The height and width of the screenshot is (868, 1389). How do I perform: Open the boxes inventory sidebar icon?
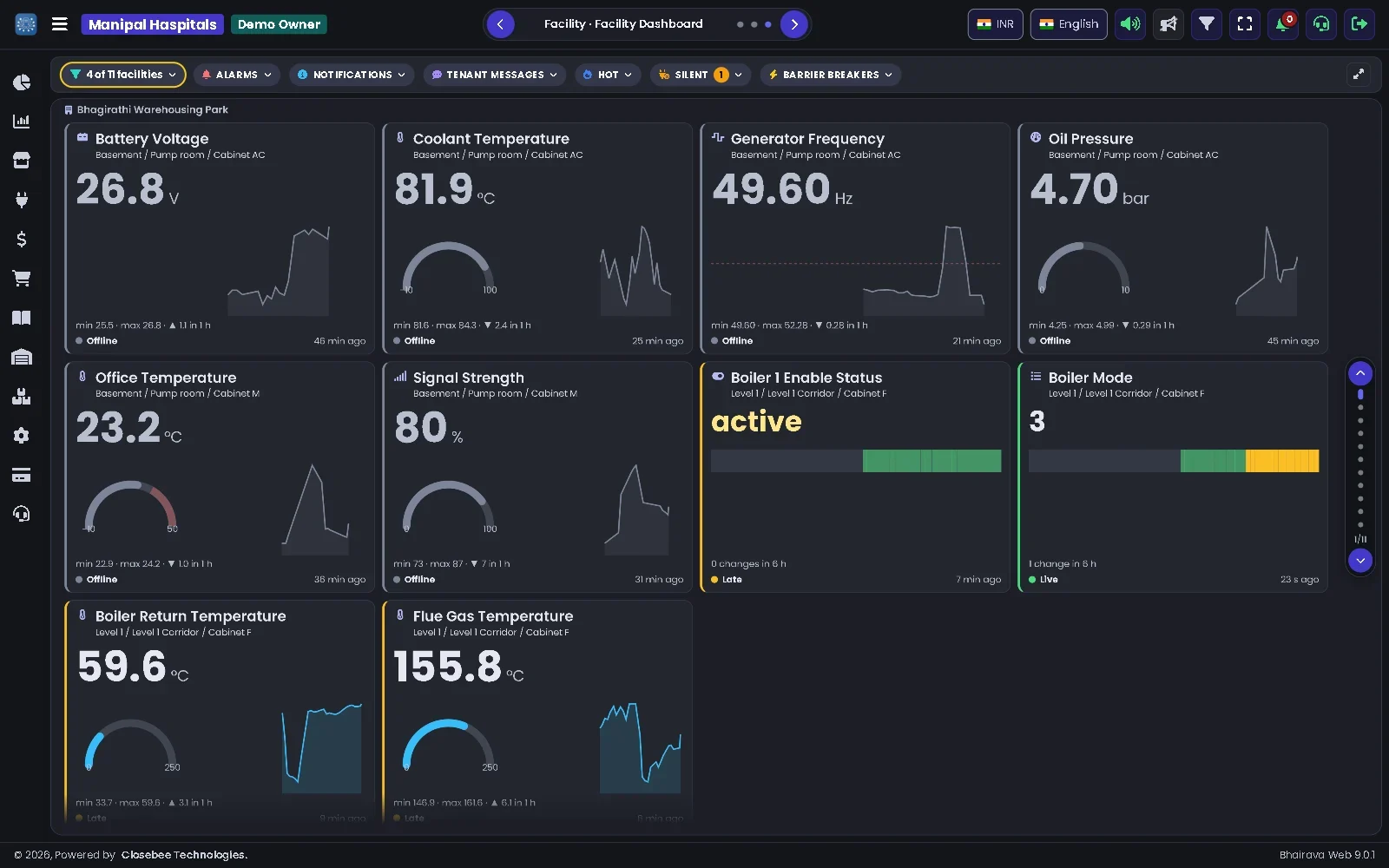(x=22, y=396)
